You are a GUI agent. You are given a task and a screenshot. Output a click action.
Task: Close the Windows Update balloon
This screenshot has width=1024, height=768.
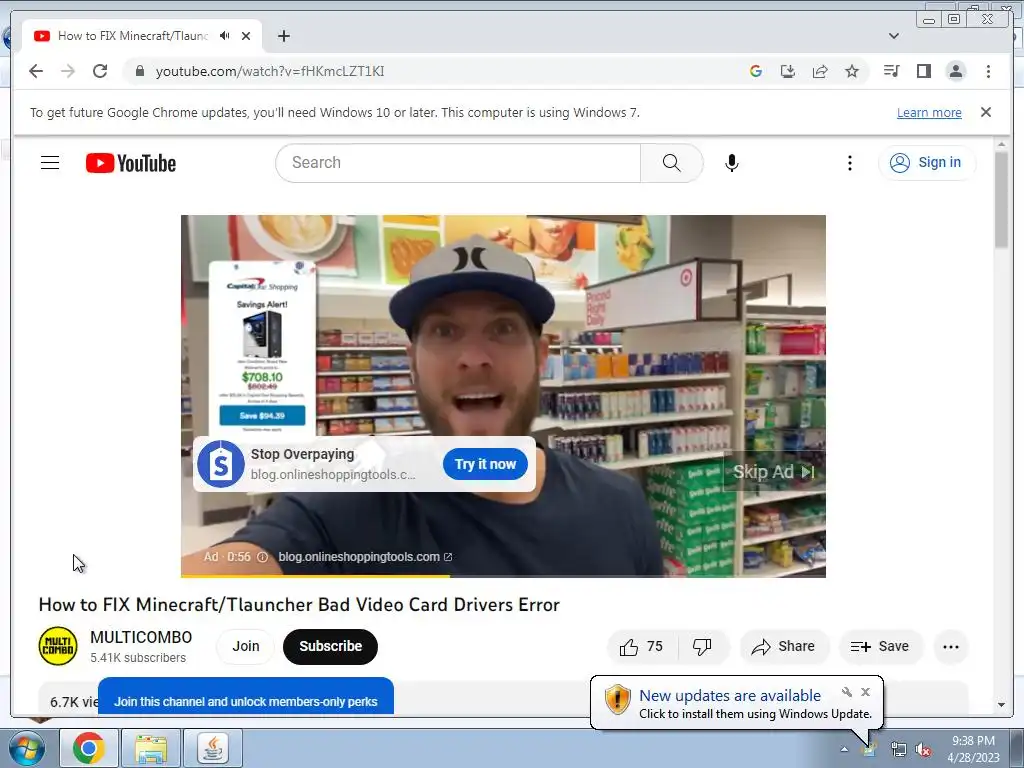click(865, 692)
